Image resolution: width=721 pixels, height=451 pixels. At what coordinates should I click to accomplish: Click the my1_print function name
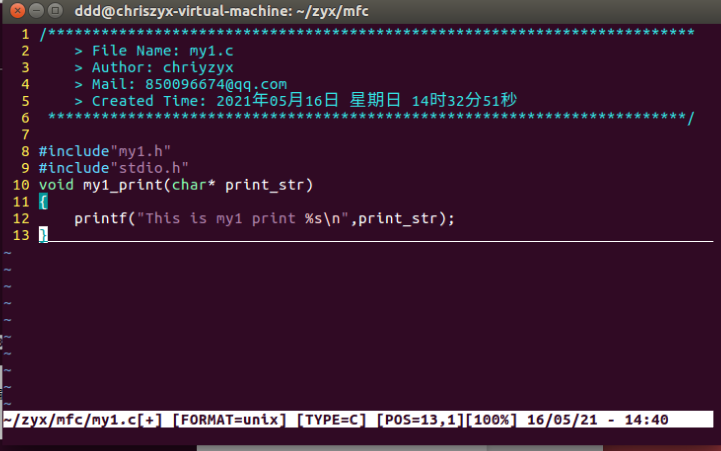pos(122,185)
